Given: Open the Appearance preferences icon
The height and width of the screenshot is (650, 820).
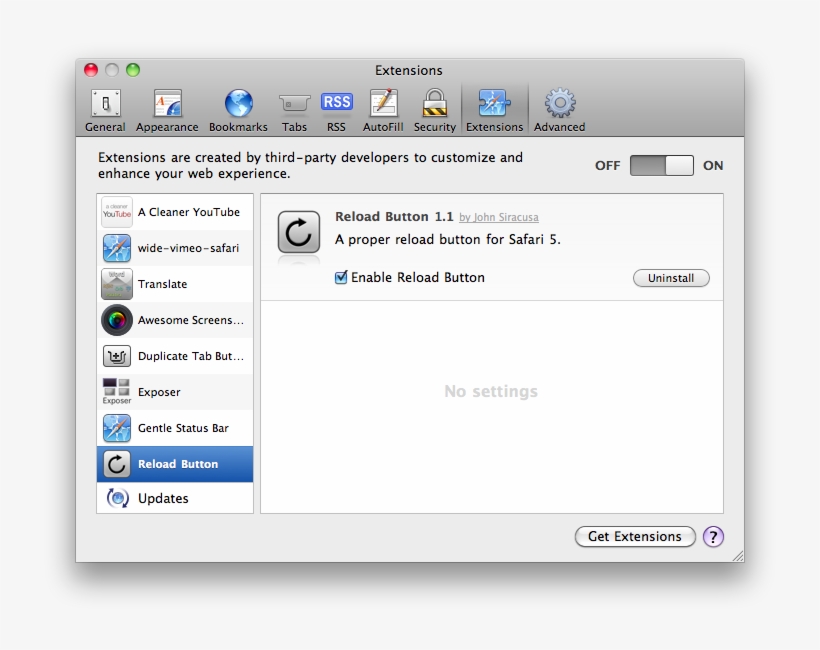Looking at the screenshot, I should [x=167, y=103].
